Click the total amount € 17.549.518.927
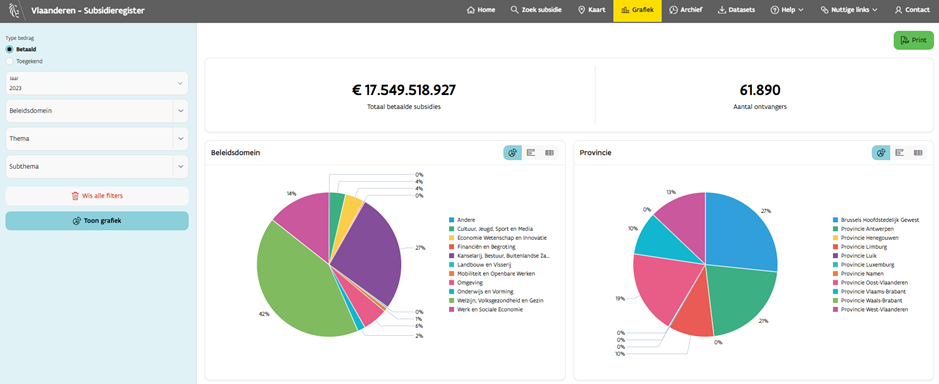Viewport: 939px width, 384px height. 404,90
